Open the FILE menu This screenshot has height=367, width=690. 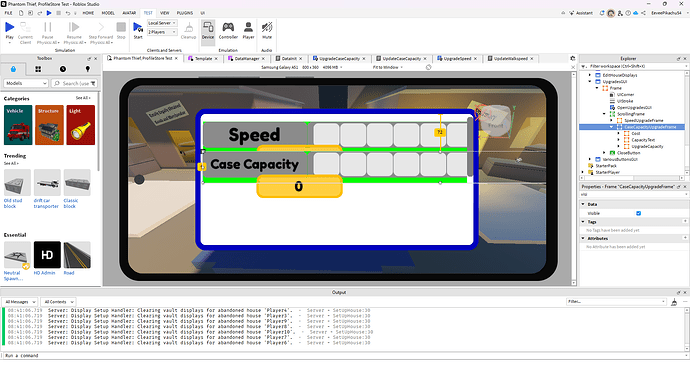(x=8, y=13)
